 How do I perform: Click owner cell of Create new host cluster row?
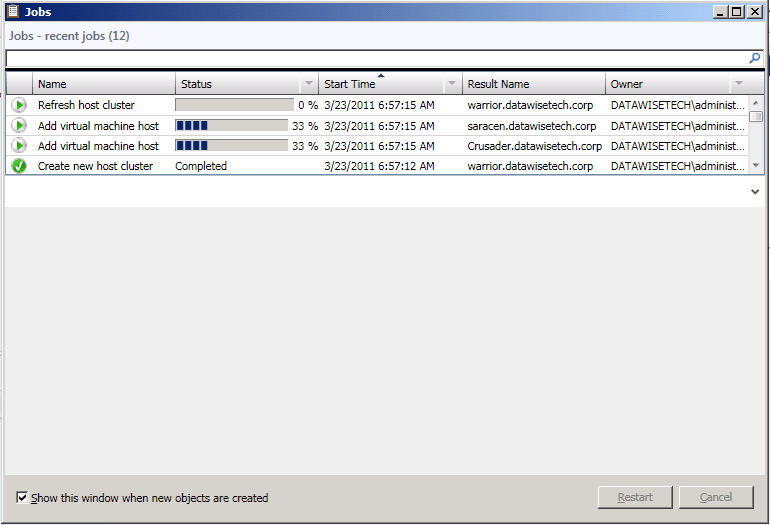pos(678,166)
